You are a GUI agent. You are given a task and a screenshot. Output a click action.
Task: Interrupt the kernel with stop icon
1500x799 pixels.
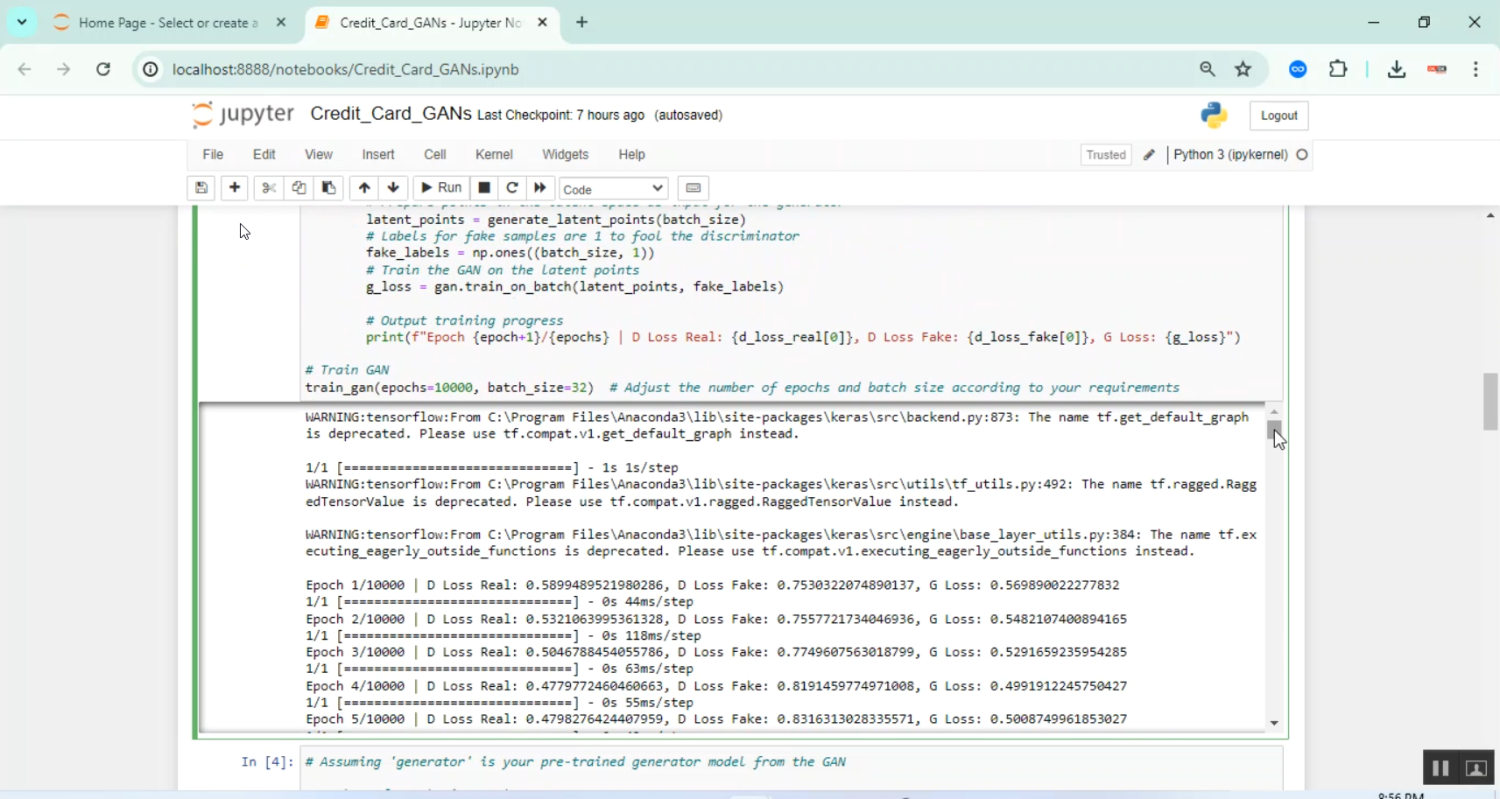coord(484,188)
